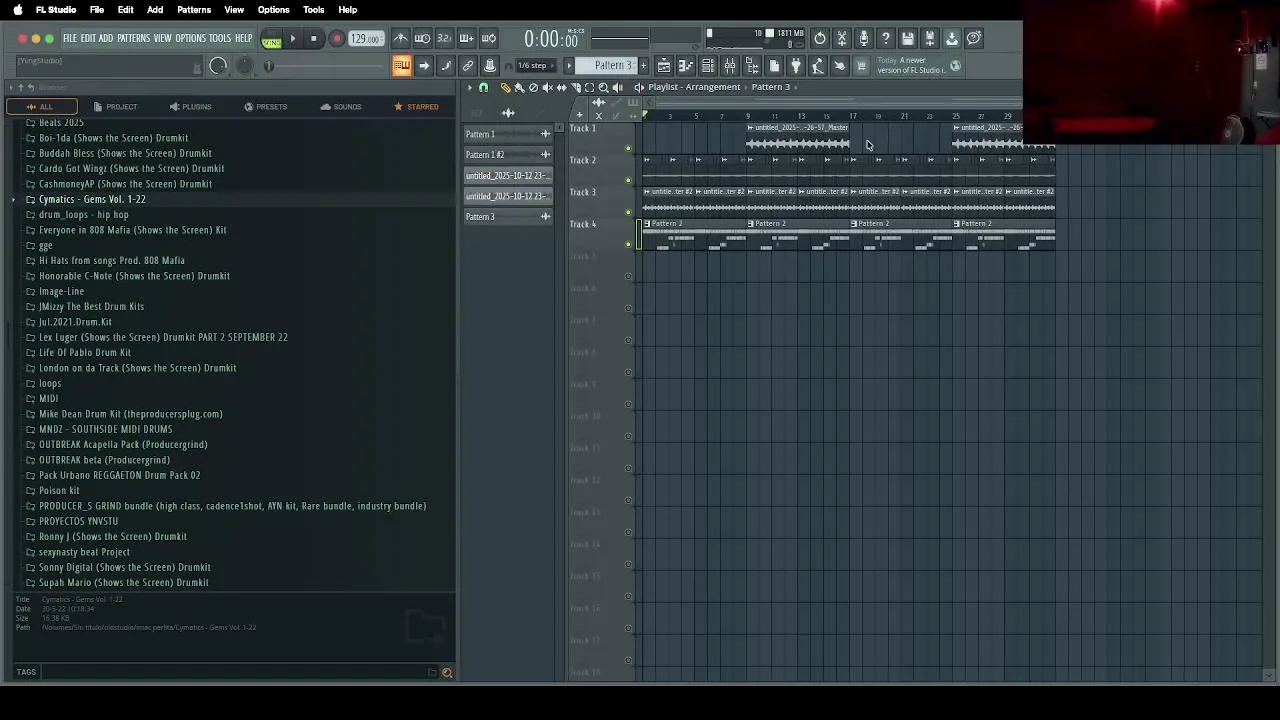The height and width of the screenshot is (720, 1280).
Task: Open the metronome toggle icon
Action: [x=401, y=38]
